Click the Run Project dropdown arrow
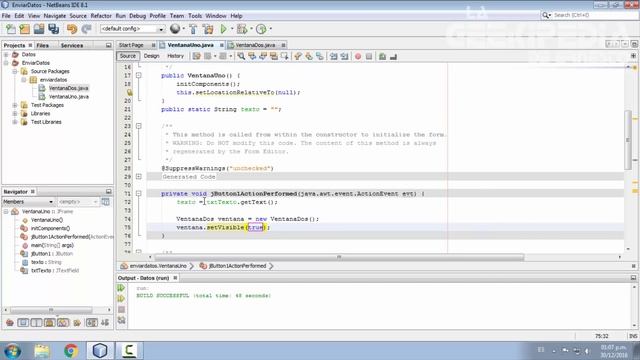The image size is (640, 360). 232,29
